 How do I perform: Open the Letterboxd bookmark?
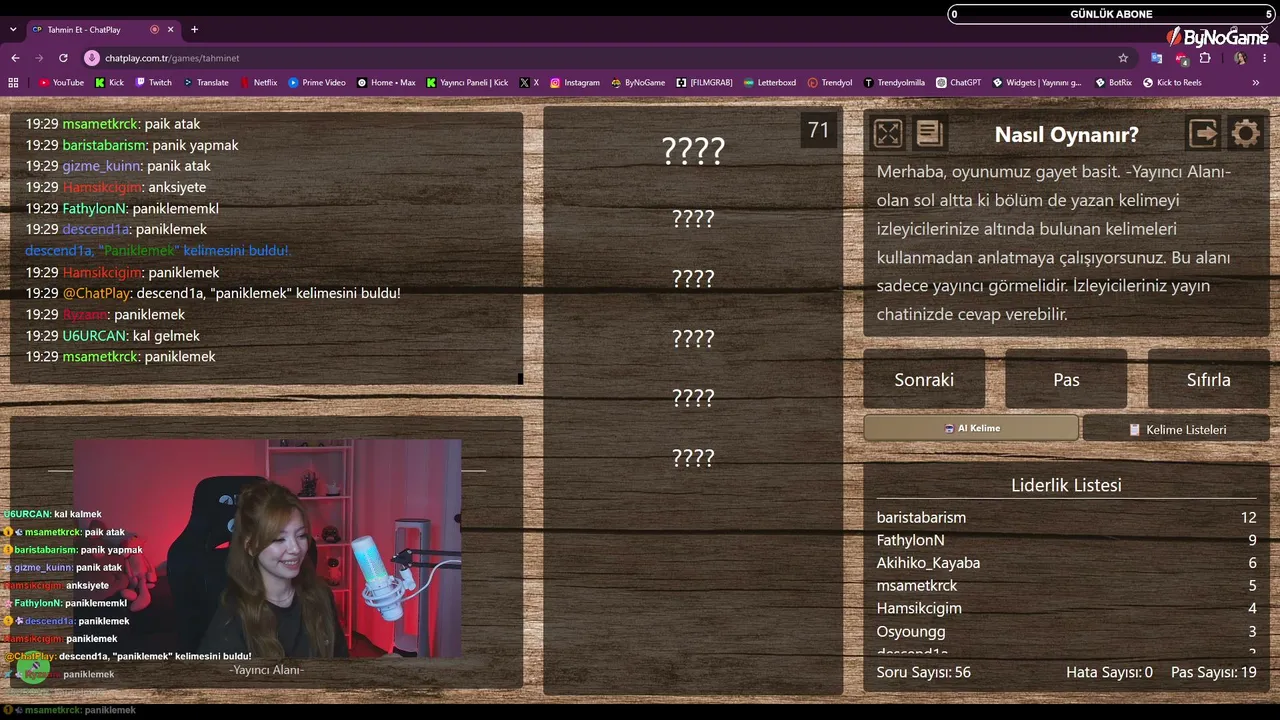click(x=770, y=83)
